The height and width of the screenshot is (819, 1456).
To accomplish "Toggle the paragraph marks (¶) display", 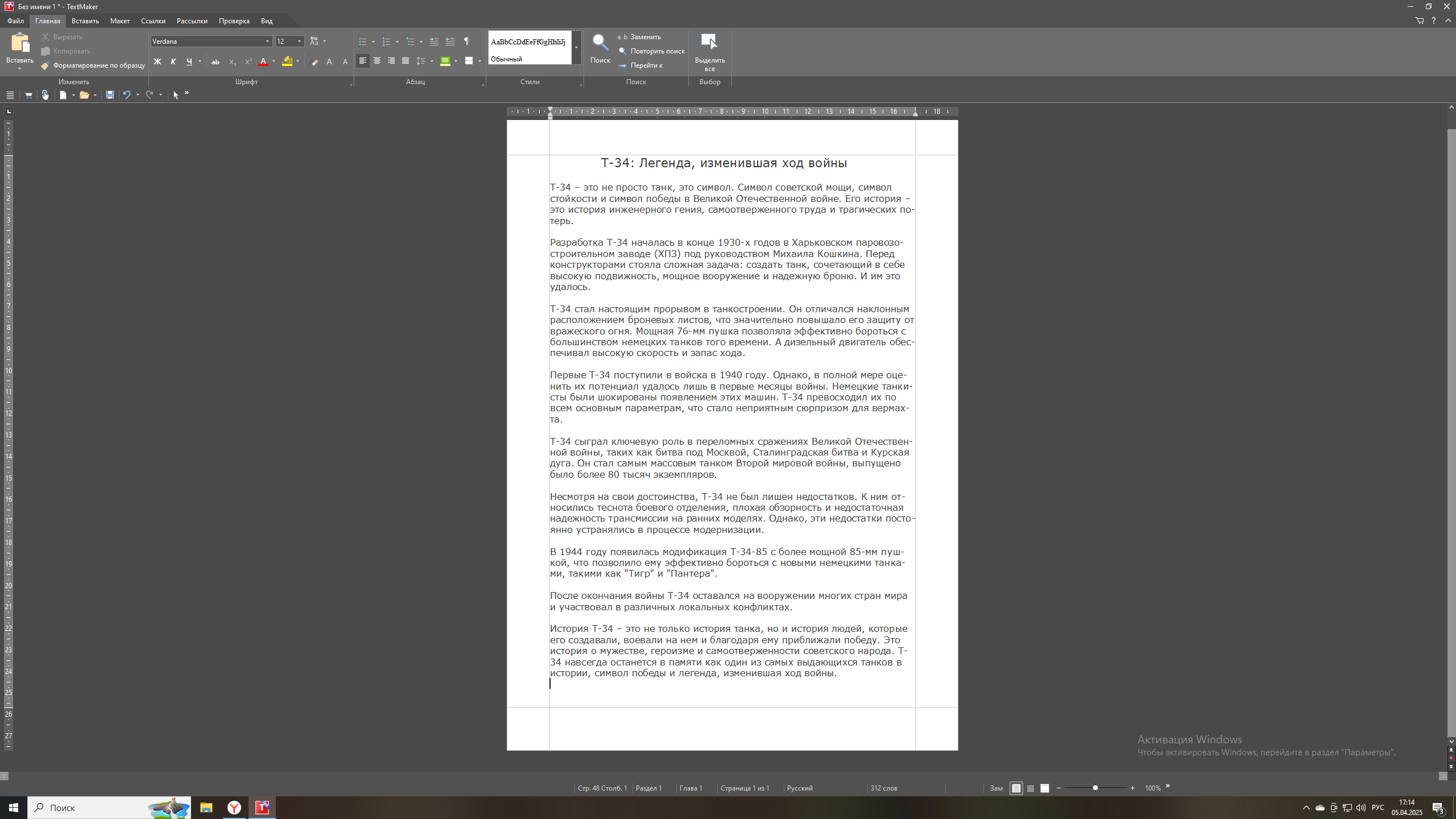I will click(x=466, y=42).
